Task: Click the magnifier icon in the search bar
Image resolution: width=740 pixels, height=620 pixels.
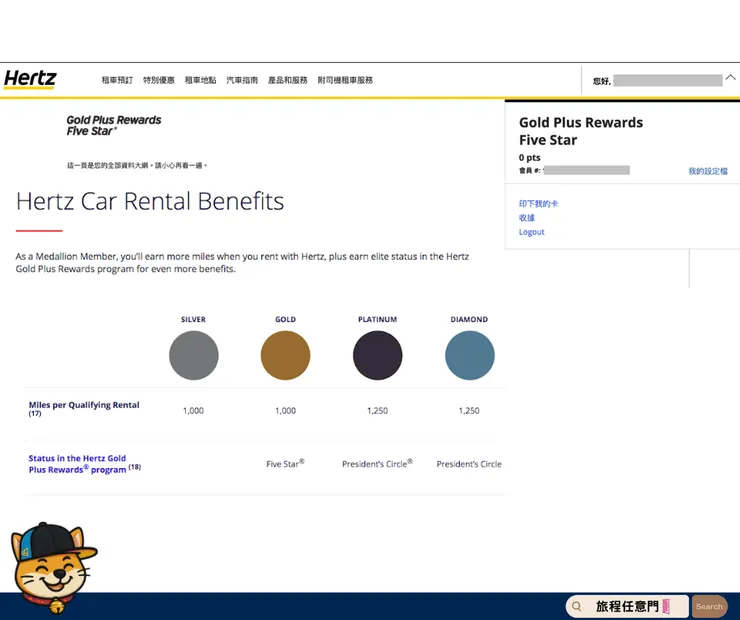Action: tap(576, 606)
